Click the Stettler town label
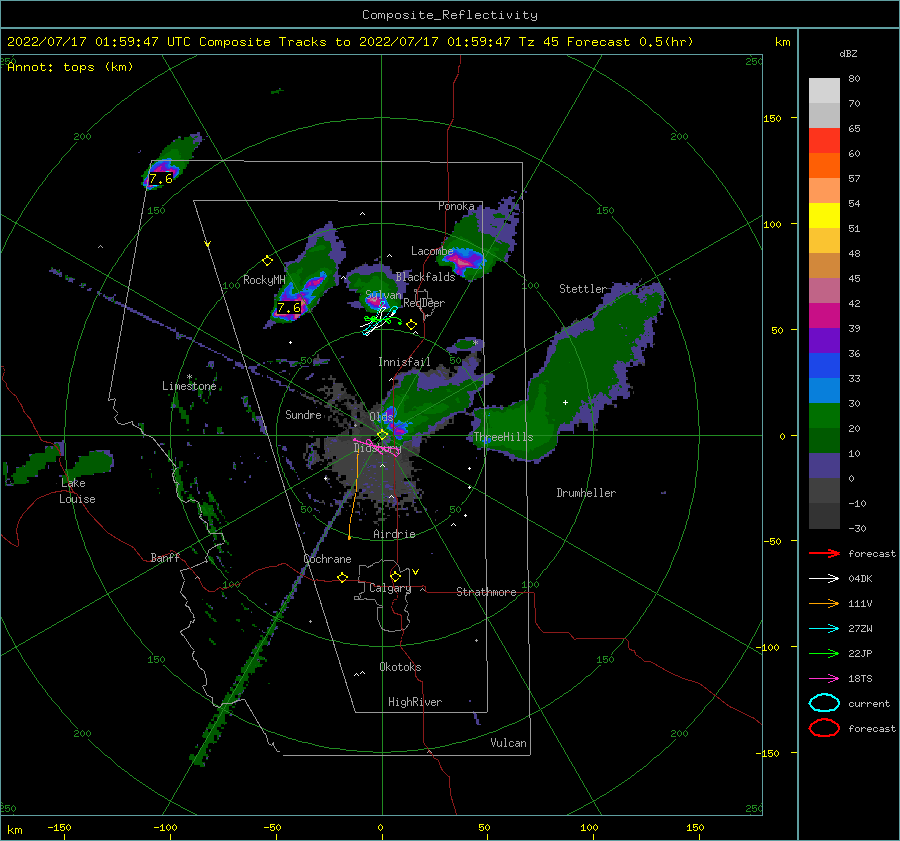Screen dimensions: 900x841 point(583,289)
